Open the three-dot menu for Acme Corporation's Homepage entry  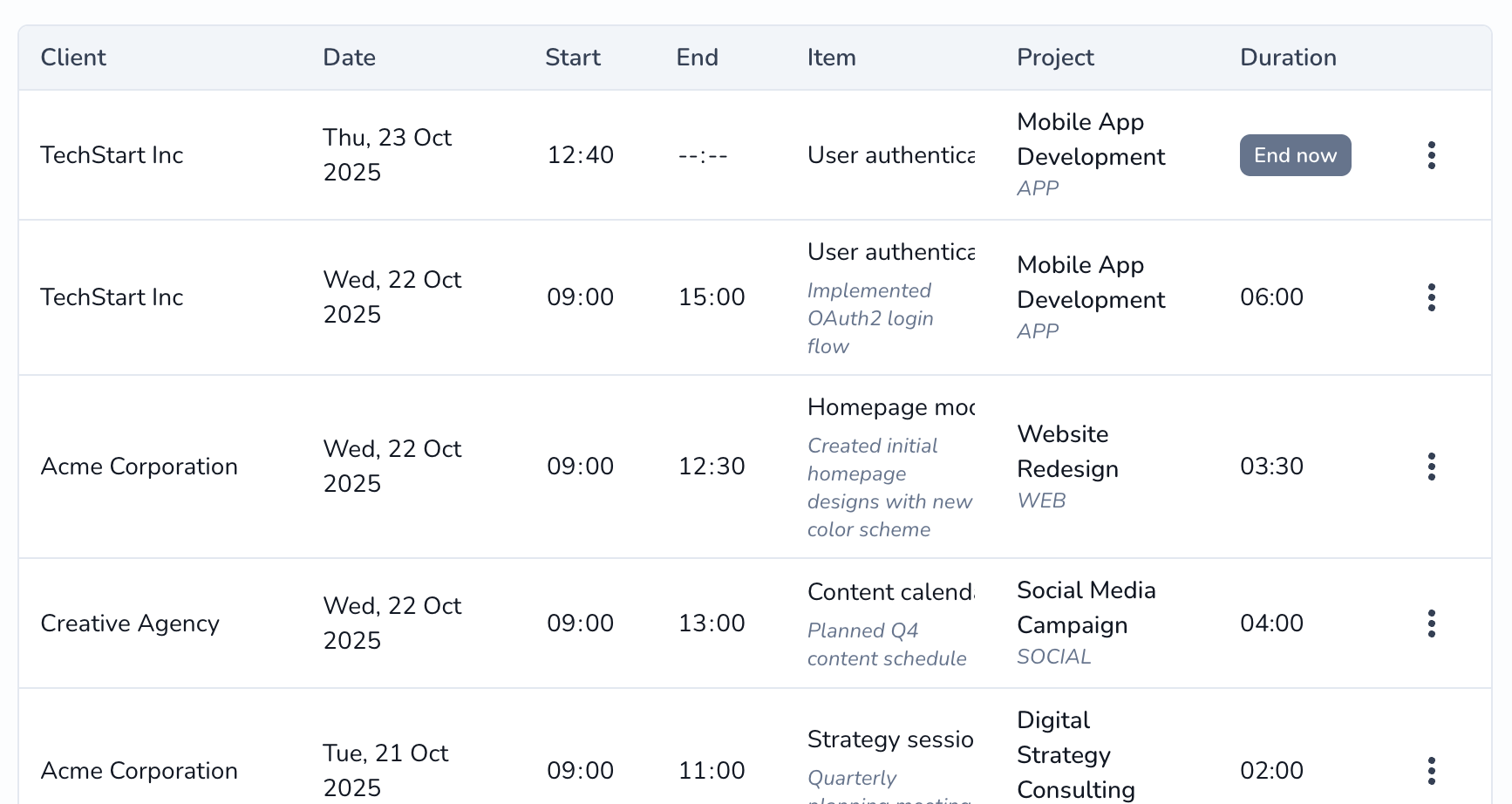point(1432,467)
